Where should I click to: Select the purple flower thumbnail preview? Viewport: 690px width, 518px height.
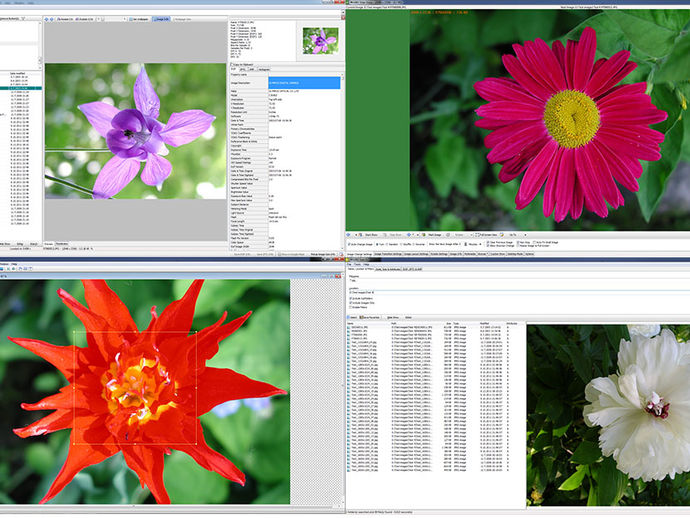click(320, 41)
